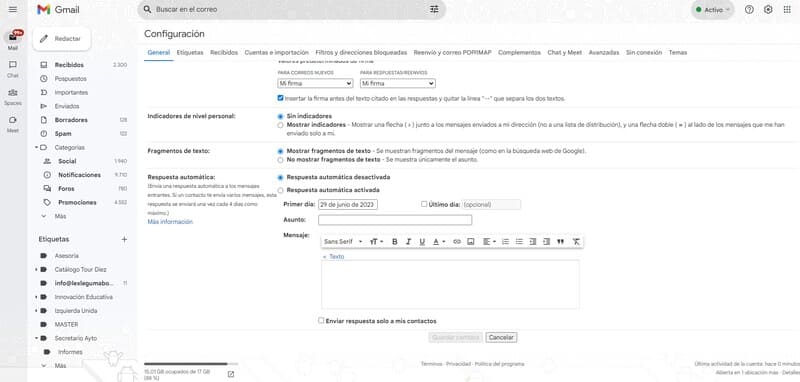Open the Spaces section icon
800x382 pixels.
tap(13, 92)
